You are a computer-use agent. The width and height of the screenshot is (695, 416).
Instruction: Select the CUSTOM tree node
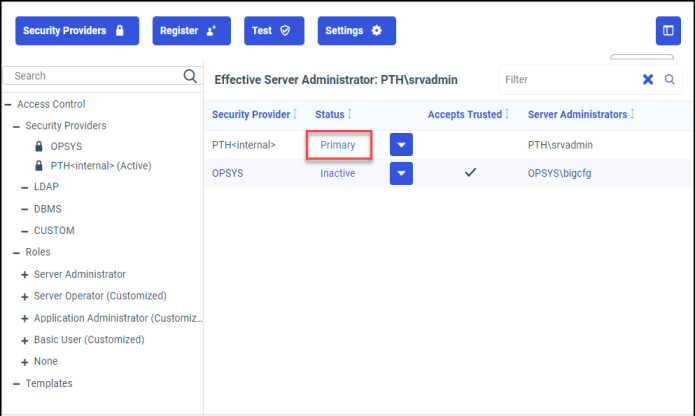[54, 230]
